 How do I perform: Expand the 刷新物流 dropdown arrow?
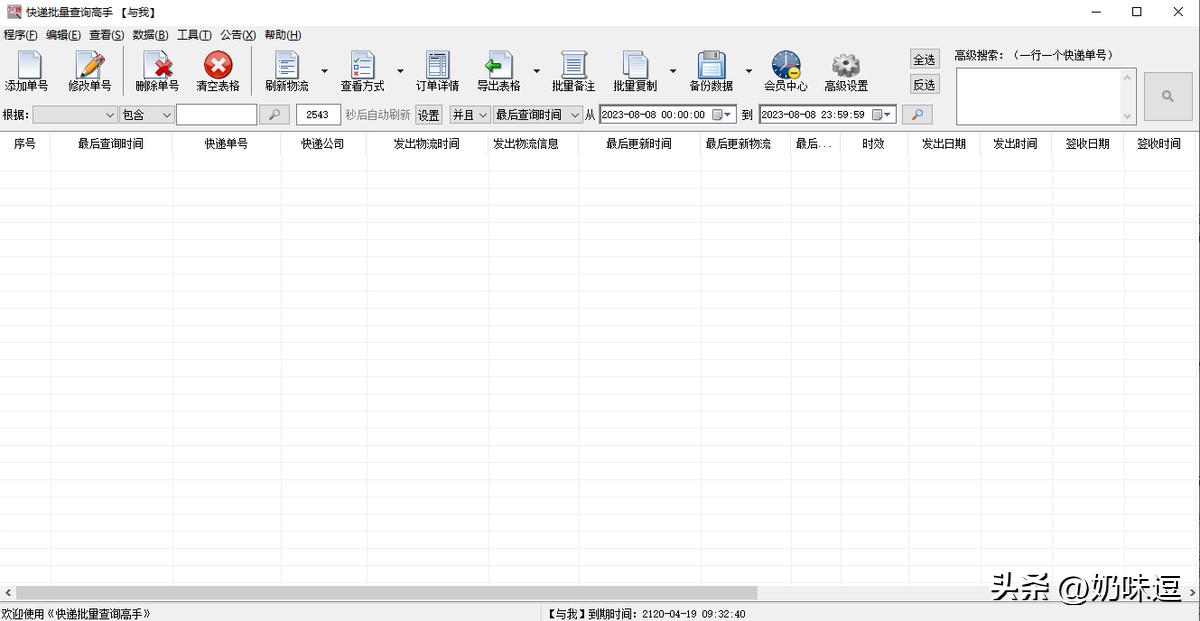[x=324, y=72]
